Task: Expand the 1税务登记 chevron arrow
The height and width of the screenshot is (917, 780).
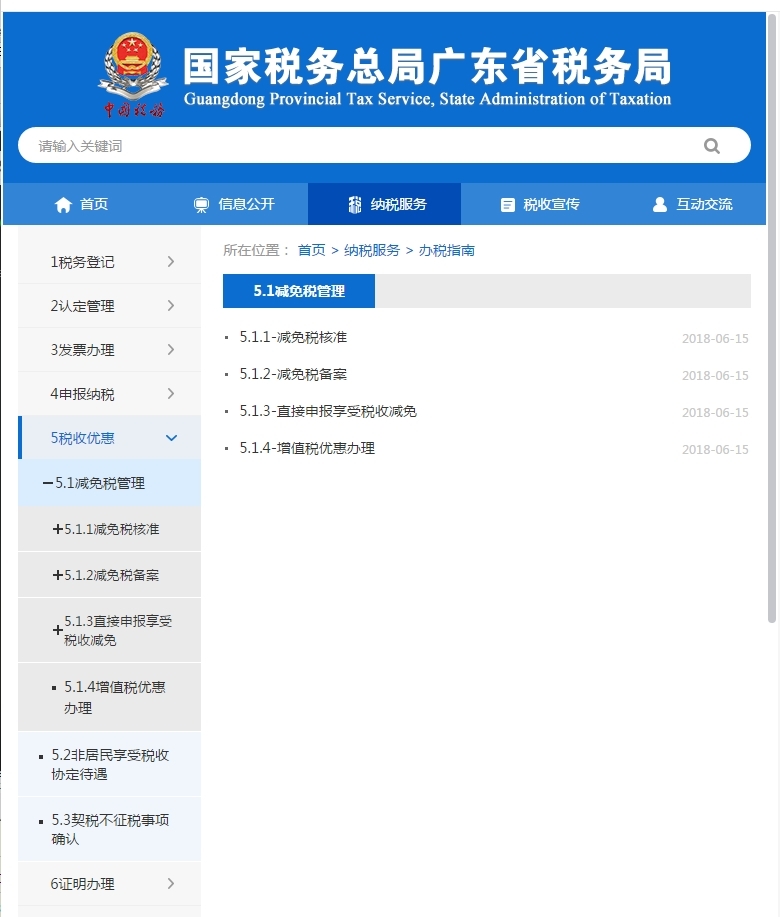Action: tap(171, 262)
